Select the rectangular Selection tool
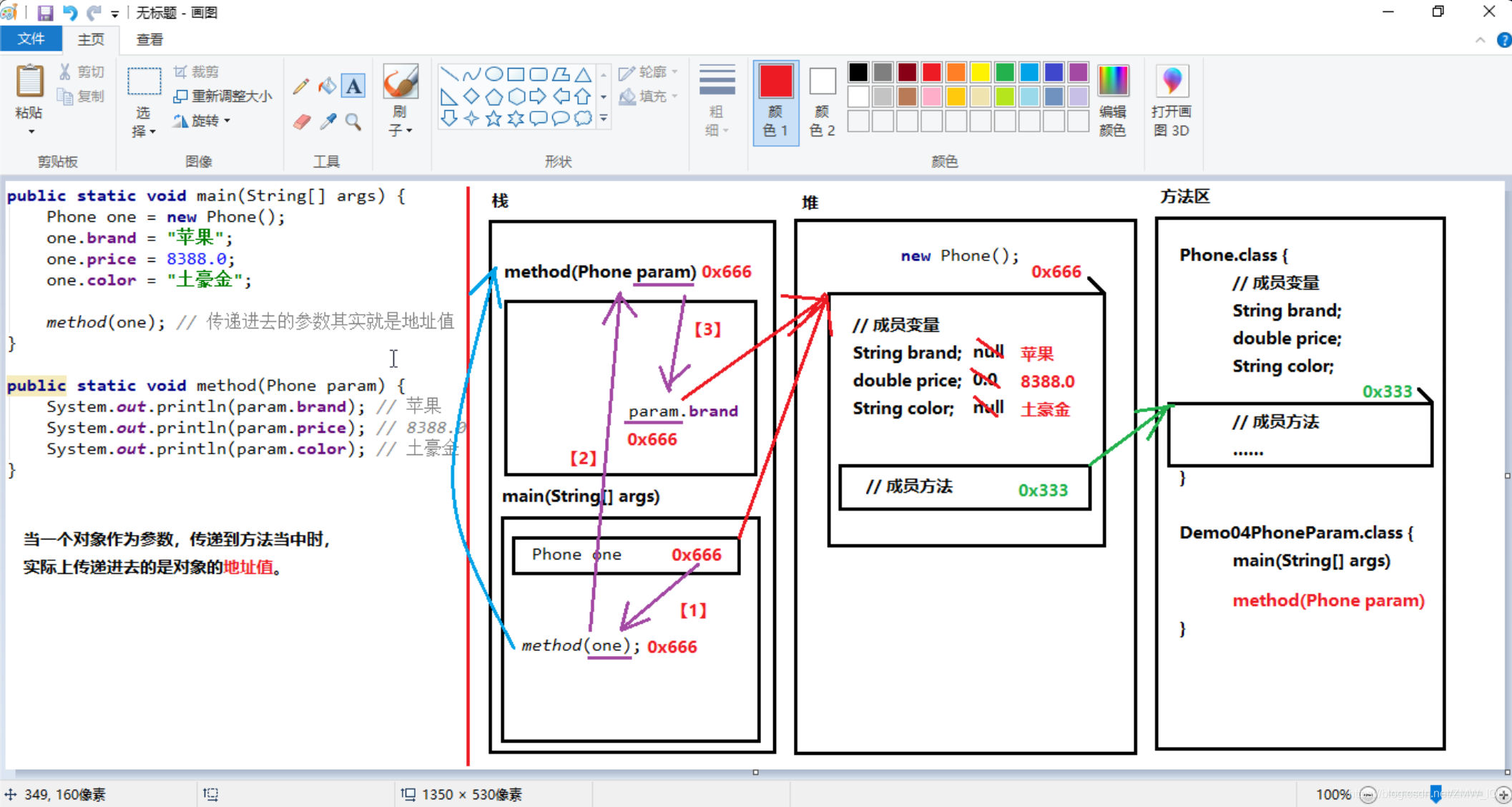This screenshot has width=1512, height=807. coord(144,81)
